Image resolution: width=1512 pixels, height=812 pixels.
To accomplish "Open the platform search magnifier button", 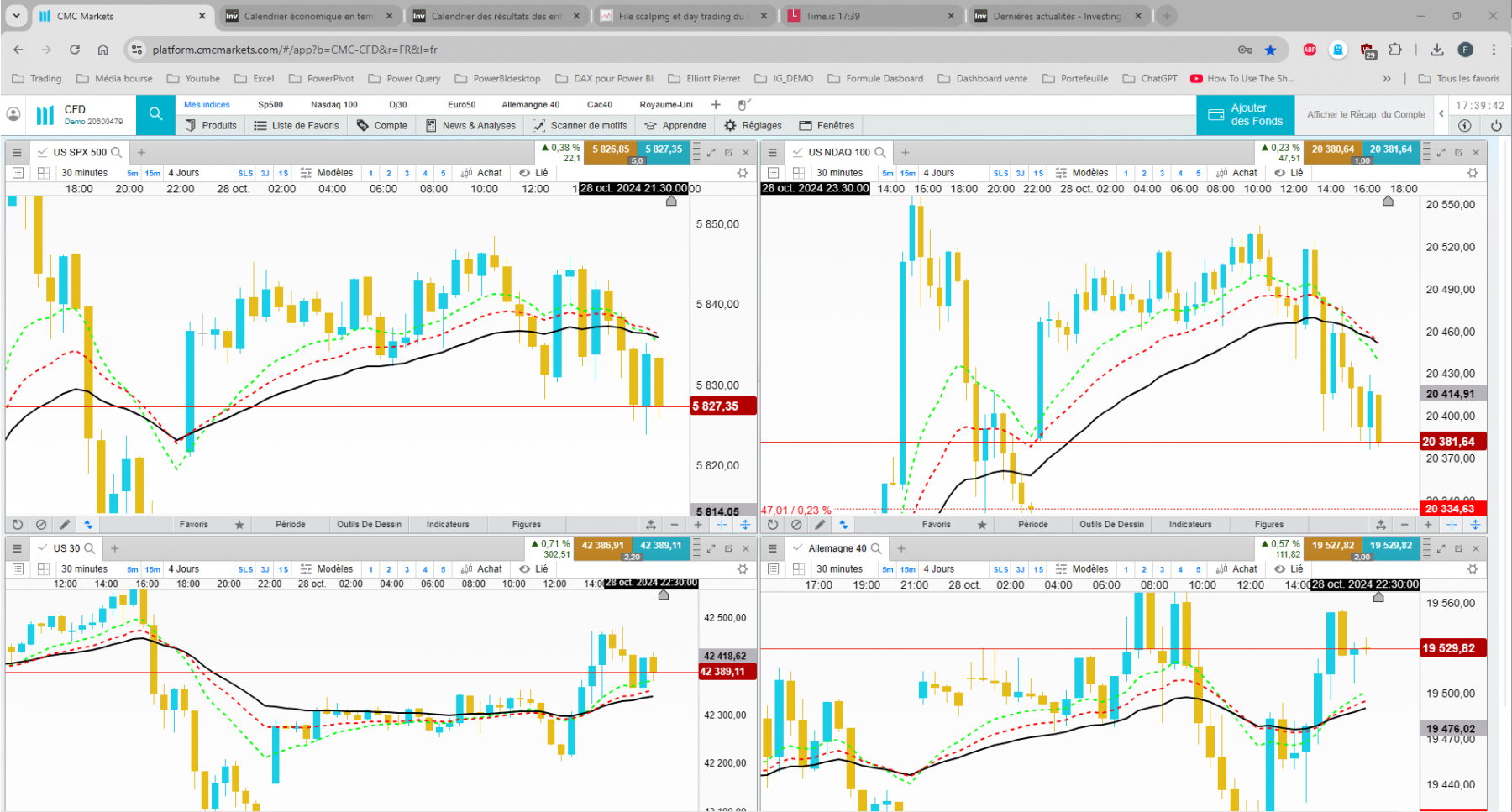I will click(x=155, y=113).
